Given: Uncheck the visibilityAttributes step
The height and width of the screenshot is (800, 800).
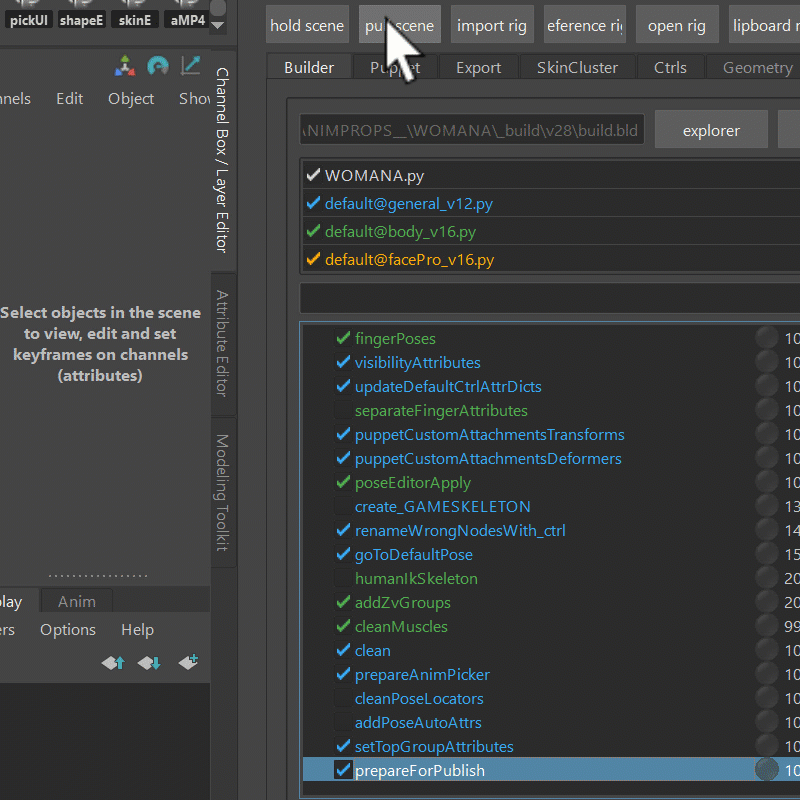Looking at the screenshot, I should pos(343,362).
